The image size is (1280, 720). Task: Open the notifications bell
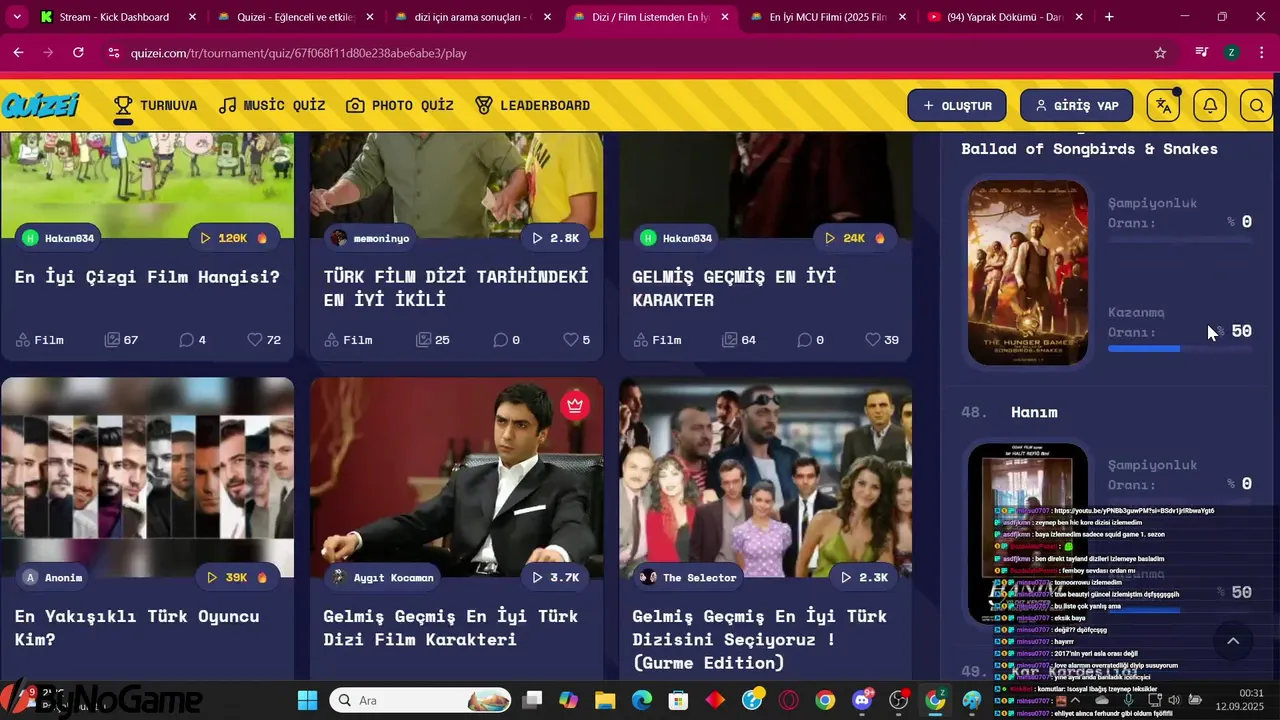[x=1210, y=105]
